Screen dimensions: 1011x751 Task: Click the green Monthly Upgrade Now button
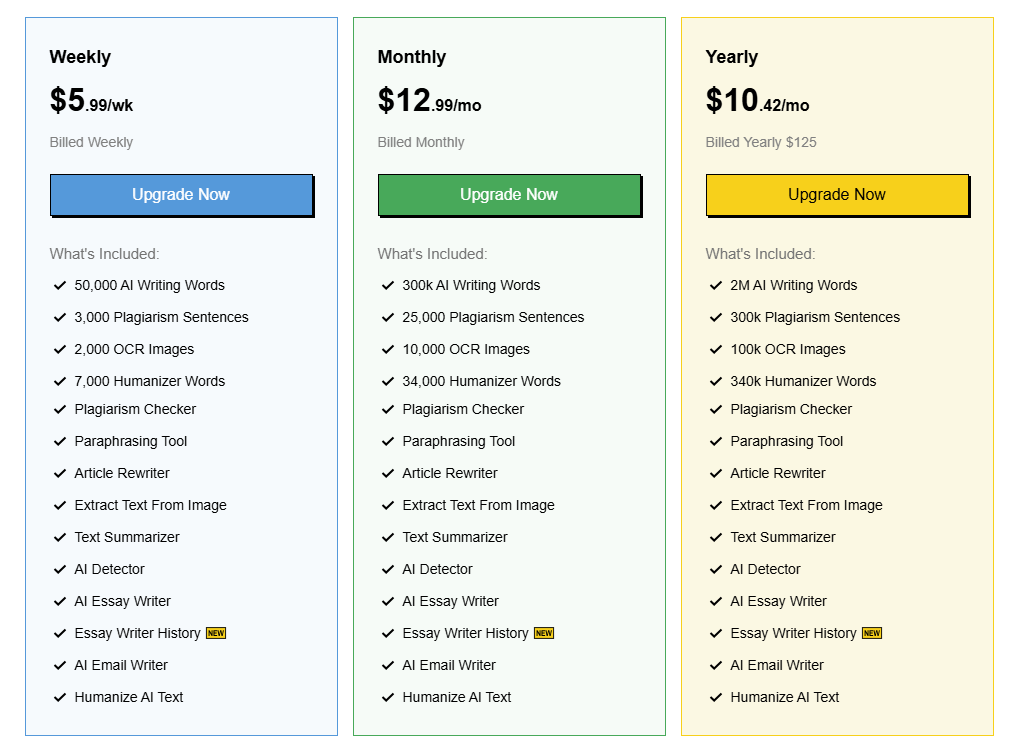(x=509, y=195)
